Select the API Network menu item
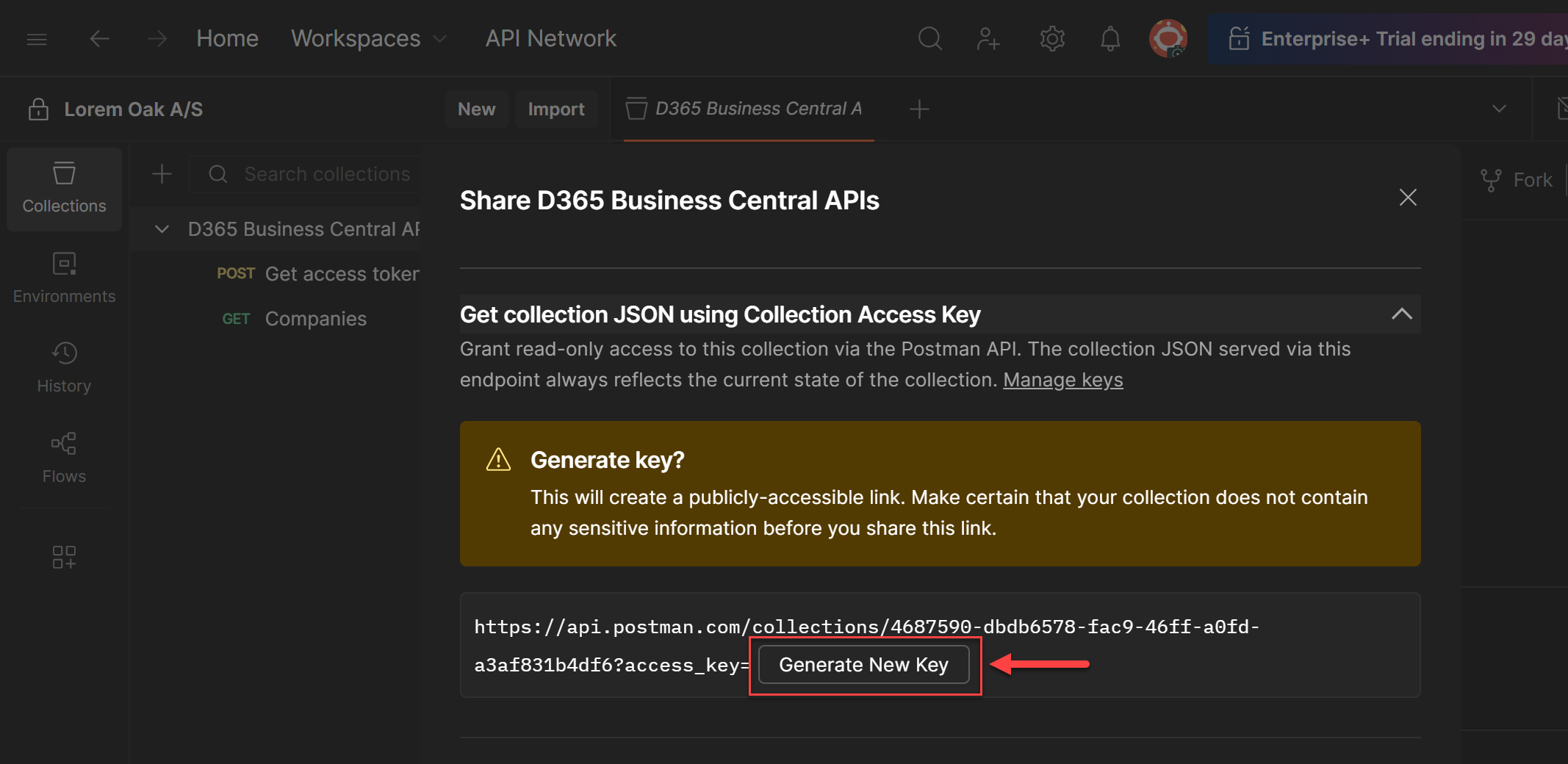Viewport: 1568px width, 764px height. pyautogui.click(x=550, y=38)
